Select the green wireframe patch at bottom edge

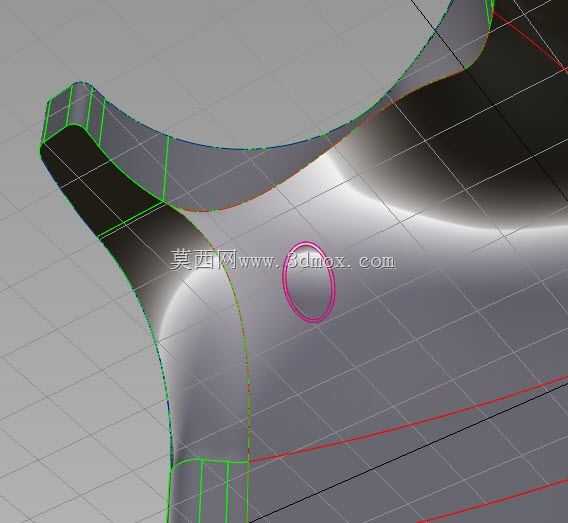[x=210, y=491]
